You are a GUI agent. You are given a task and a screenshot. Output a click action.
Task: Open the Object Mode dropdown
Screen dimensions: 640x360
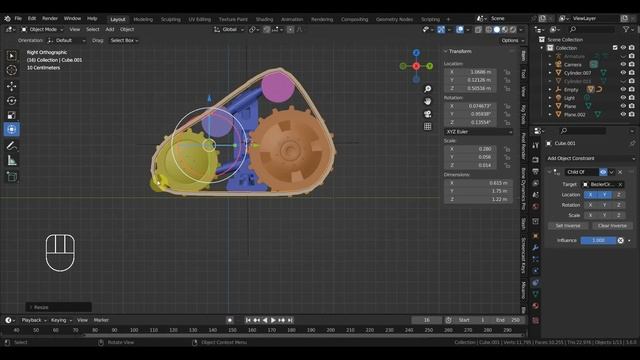coord(42,29)
